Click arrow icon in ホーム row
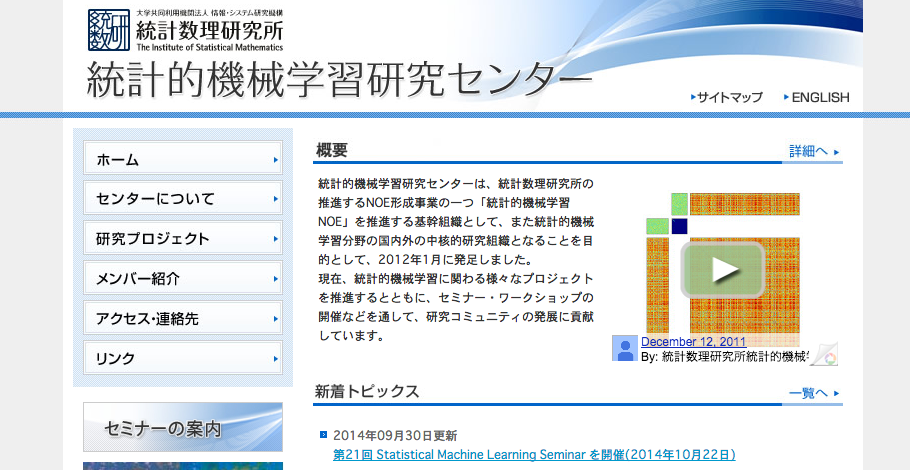 point(276,159)
